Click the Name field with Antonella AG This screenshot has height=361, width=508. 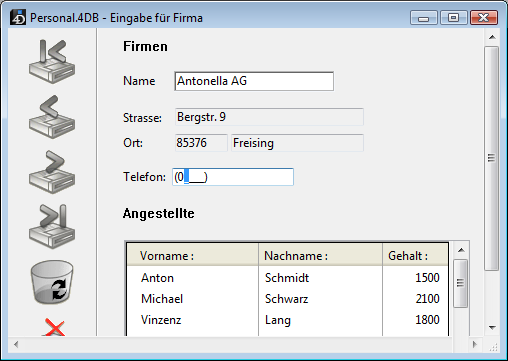pyautogui.click(x=254, y=81)
